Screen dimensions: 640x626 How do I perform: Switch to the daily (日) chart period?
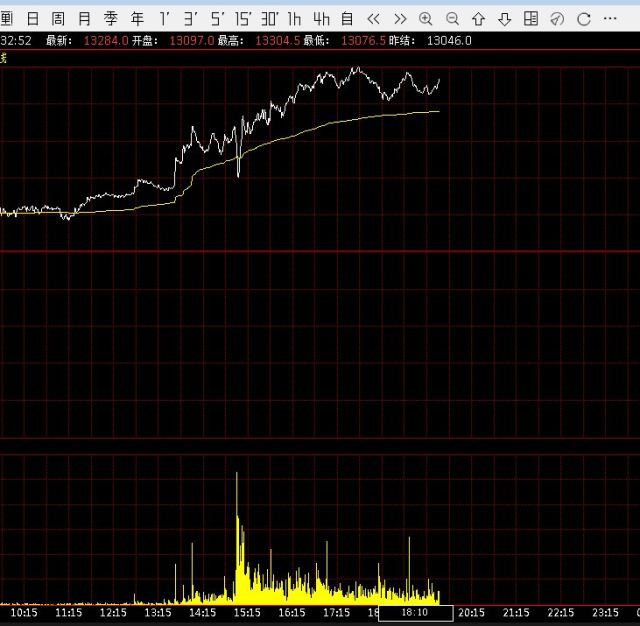pos(33,19)
